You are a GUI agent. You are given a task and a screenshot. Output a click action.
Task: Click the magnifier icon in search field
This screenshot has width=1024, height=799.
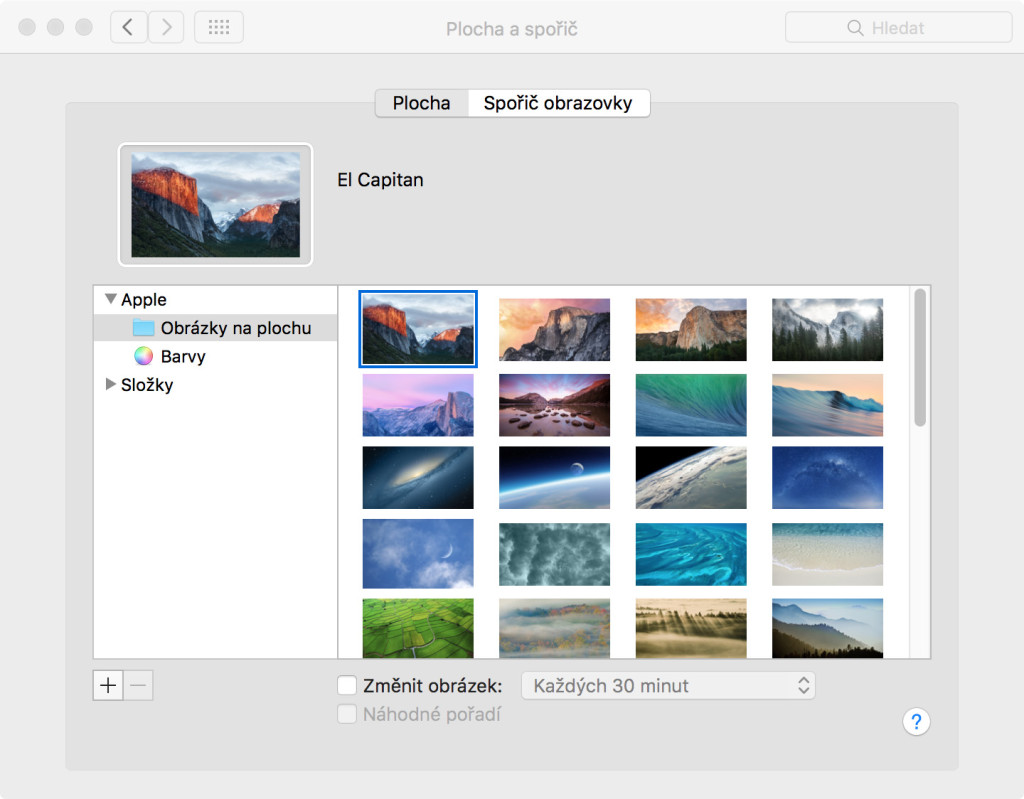coord(855,27)
